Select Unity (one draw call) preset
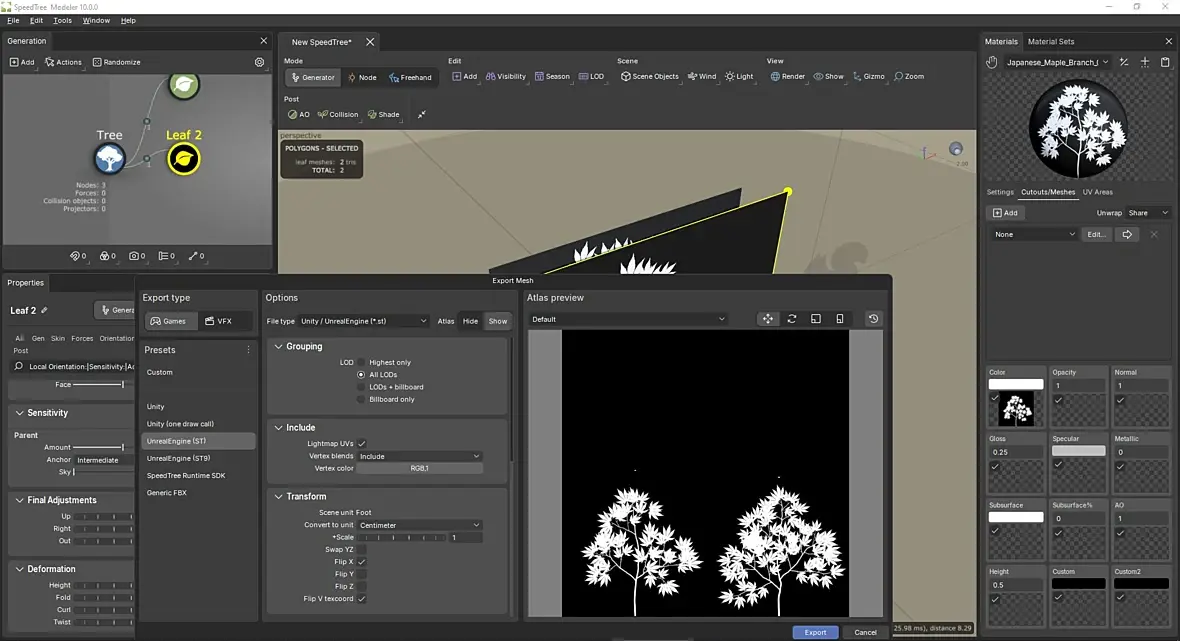Screen dimensions: 1180x641 pyautogui.click(x=180, y=424)
